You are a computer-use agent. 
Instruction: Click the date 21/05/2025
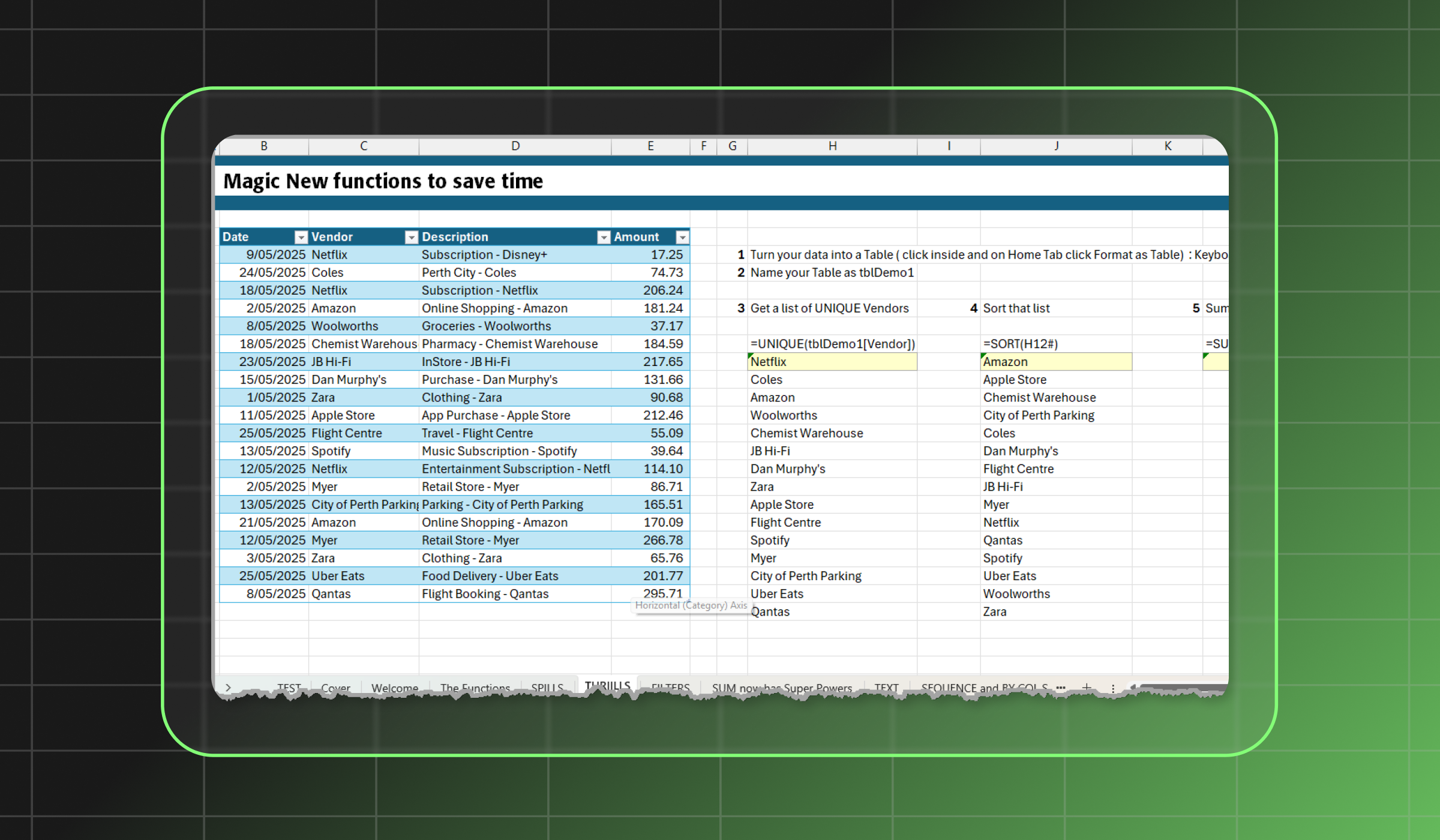[264, 523]
